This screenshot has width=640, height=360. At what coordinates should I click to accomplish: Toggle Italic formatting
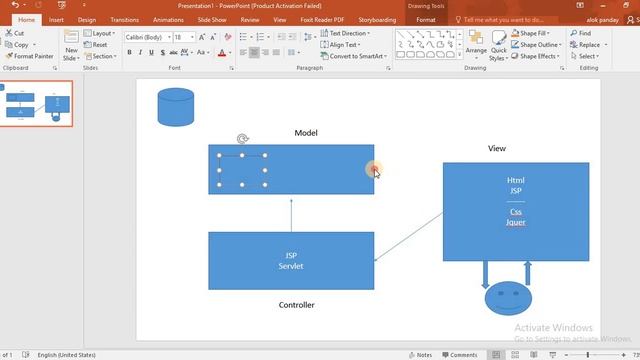tap(140, 52)
